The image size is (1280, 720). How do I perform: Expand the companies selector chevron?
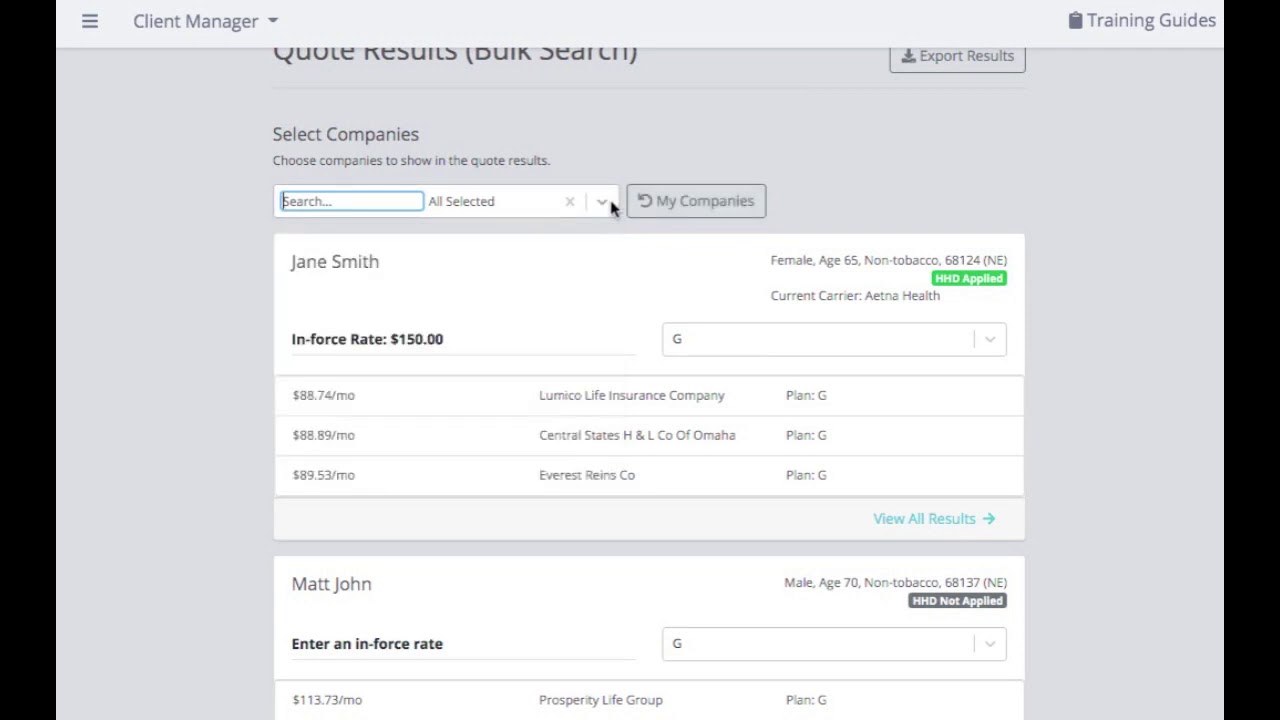click(602, 201)
